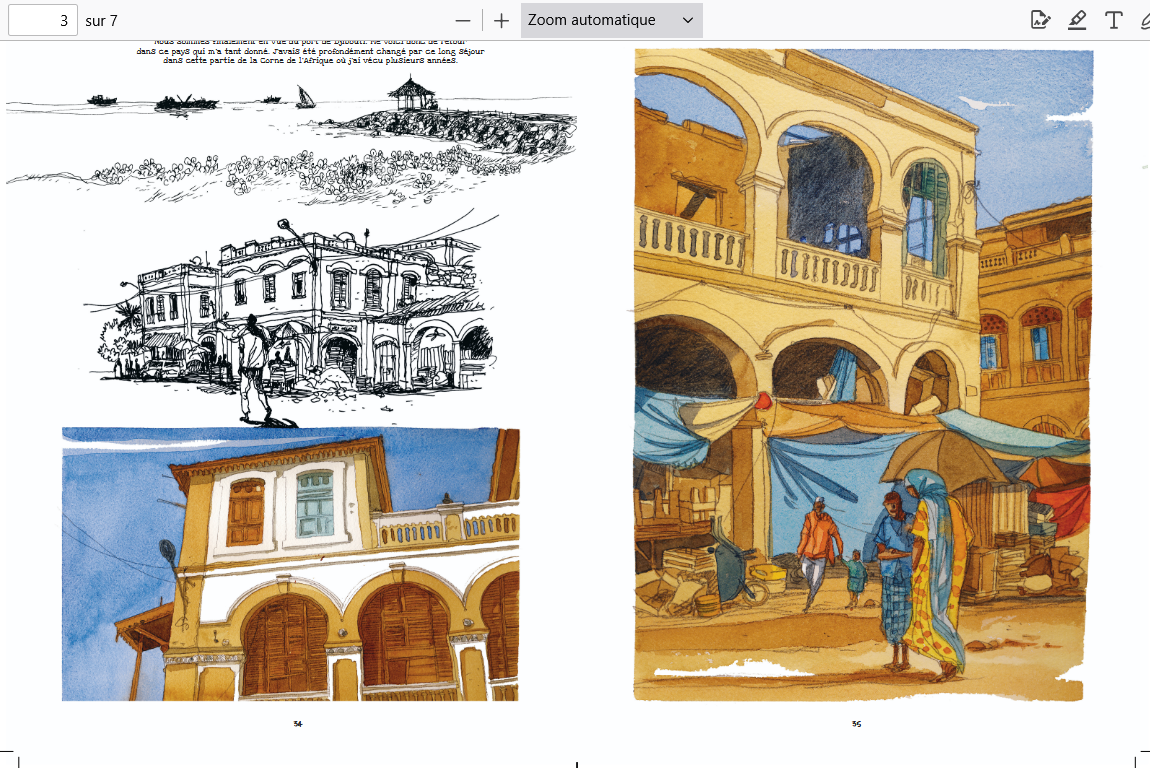The image size is (1150, 768).
Task: Select the text annotation tool
Action: click(x=1113, y=21)
